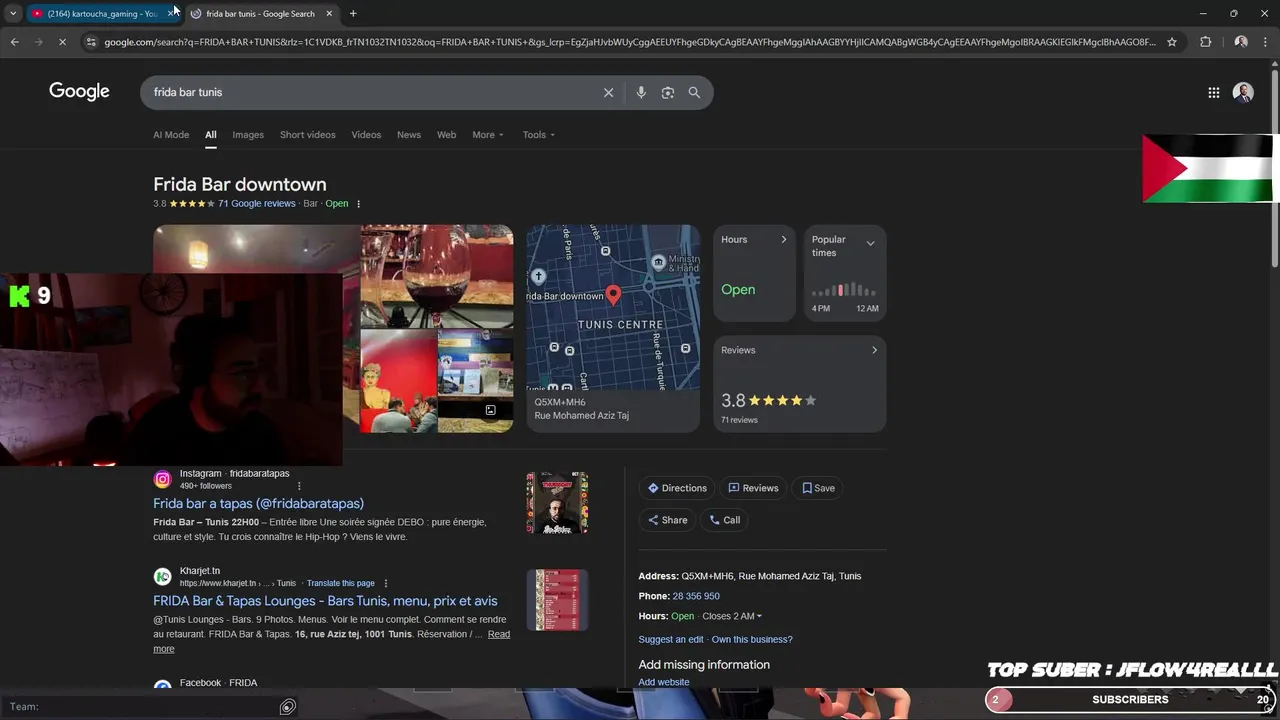Click the Share button
This screenshot has height=720, width=1280.
point(667,520)
